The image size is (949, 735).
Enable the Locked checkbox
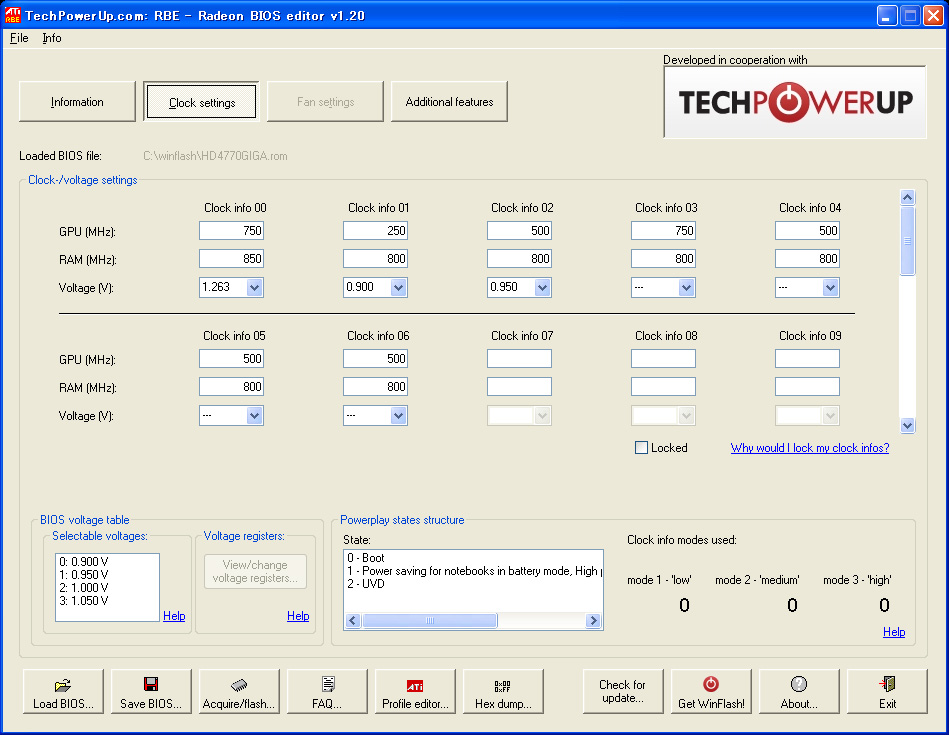642,448
